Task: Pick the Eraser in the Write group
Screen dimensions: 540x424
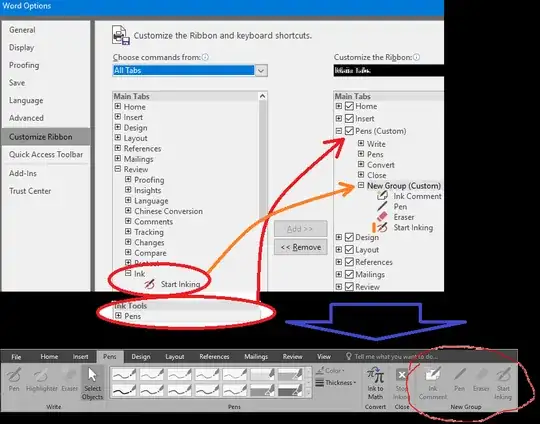Action: click(x=70, y=379)
